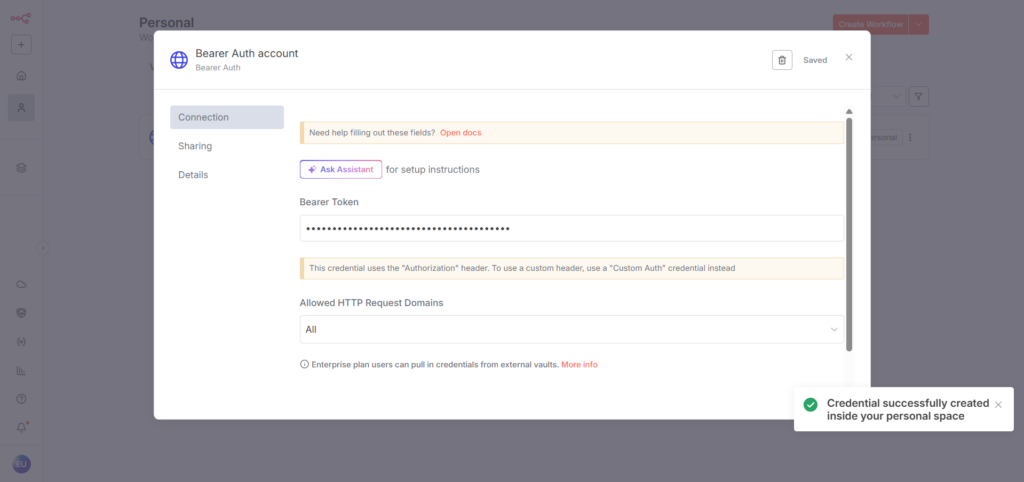Image resolution: width=1024 pixels, height=482 pixels.
Task: Switch to the Sharing tab
Action: (195, 146)
